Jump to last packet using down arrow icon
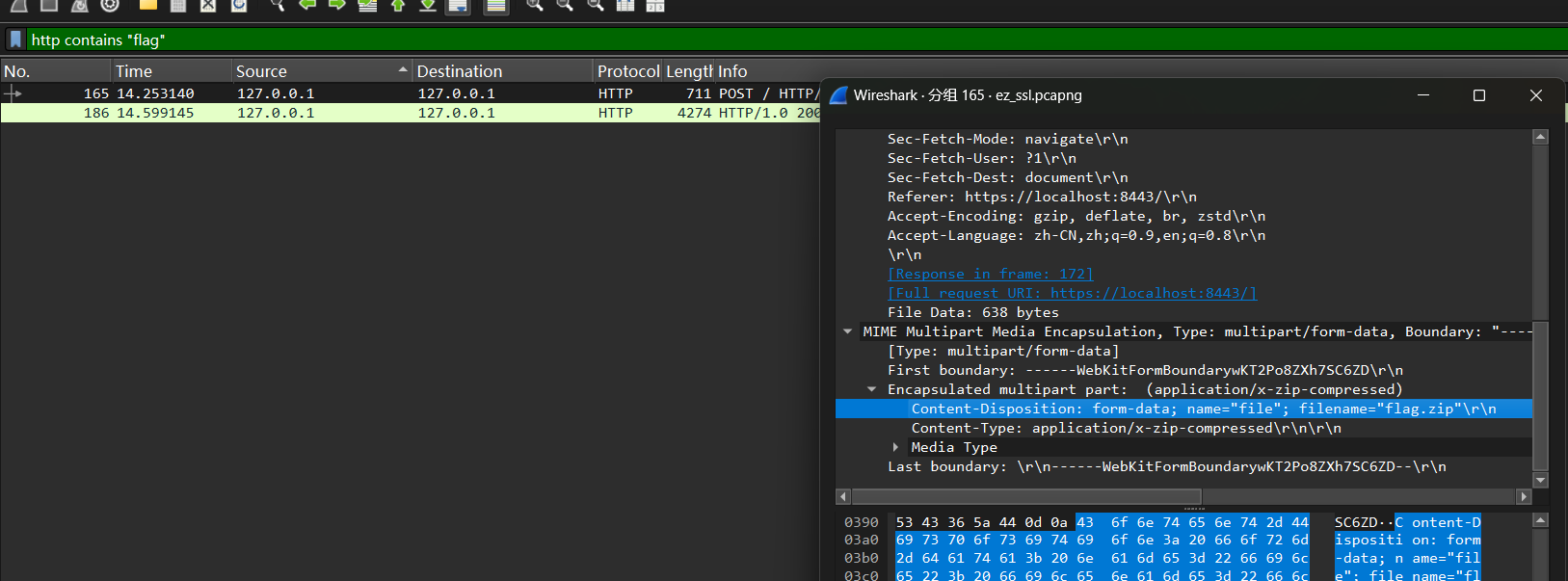Viewport: 1568px width, 581px height. tap(427, 5)
